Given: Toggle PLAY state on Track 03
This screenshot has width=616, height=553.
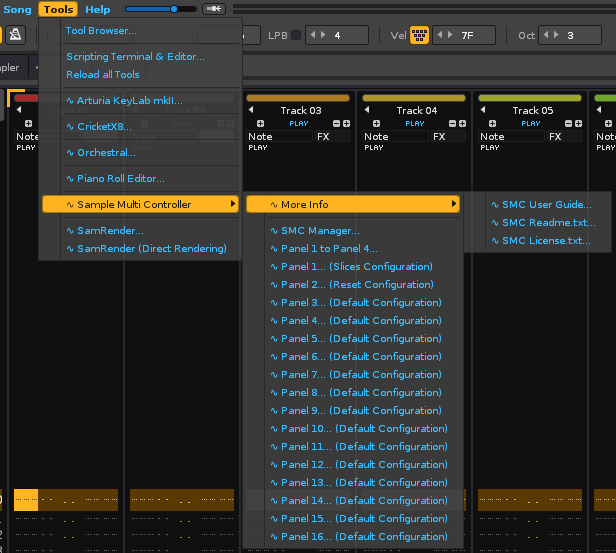Looking at the screenshot, I should click(299, 123).
